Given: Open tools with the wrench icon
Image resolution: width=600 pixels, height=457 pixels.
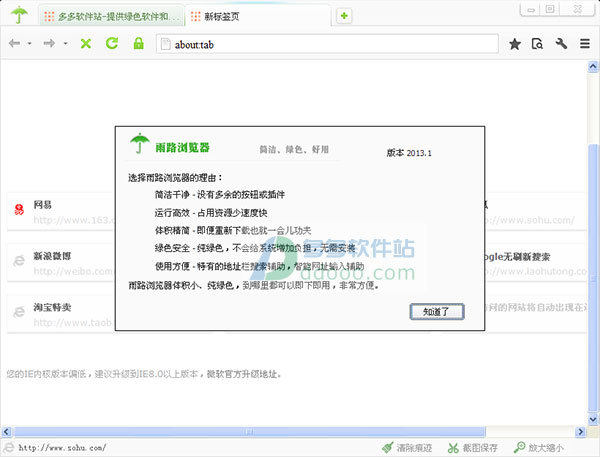Looking at the screenshot, I should [561, 44].
